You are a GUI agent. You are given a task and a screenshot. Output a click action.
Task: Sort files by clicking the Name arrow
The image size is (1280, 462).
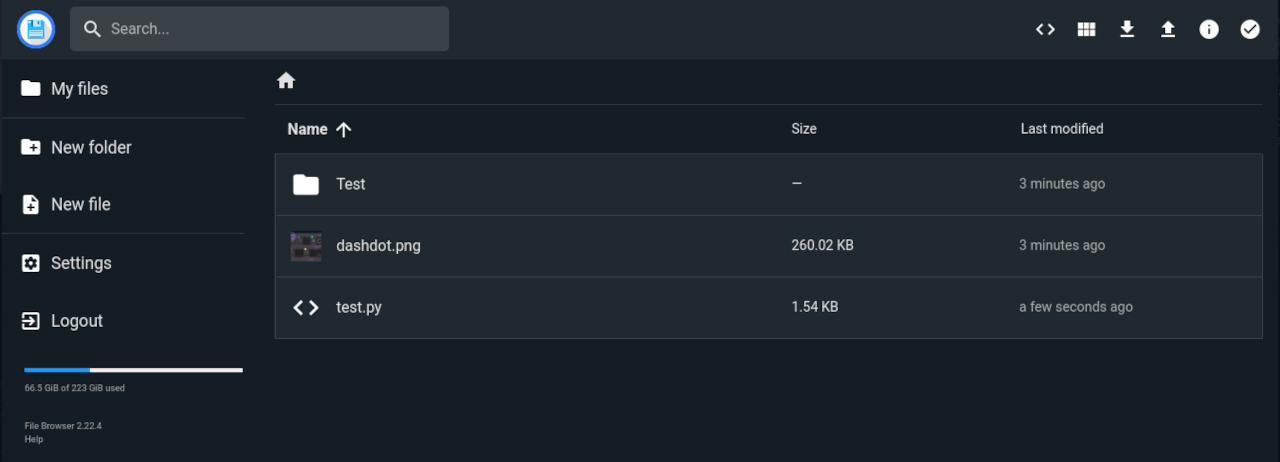click(x=343, y=129)
